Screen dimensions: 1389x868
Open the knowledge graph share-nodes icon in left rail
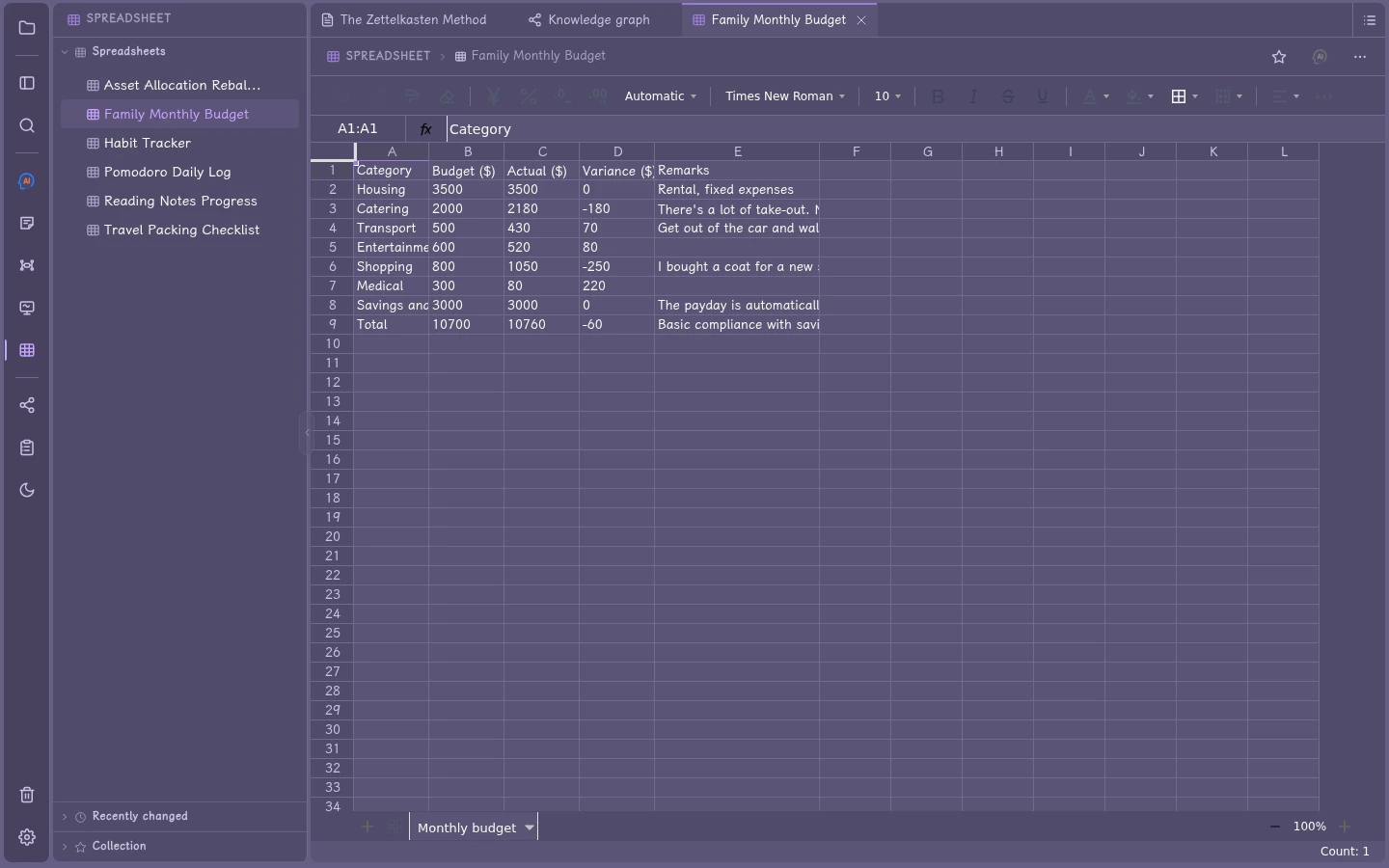coord(27,405)
